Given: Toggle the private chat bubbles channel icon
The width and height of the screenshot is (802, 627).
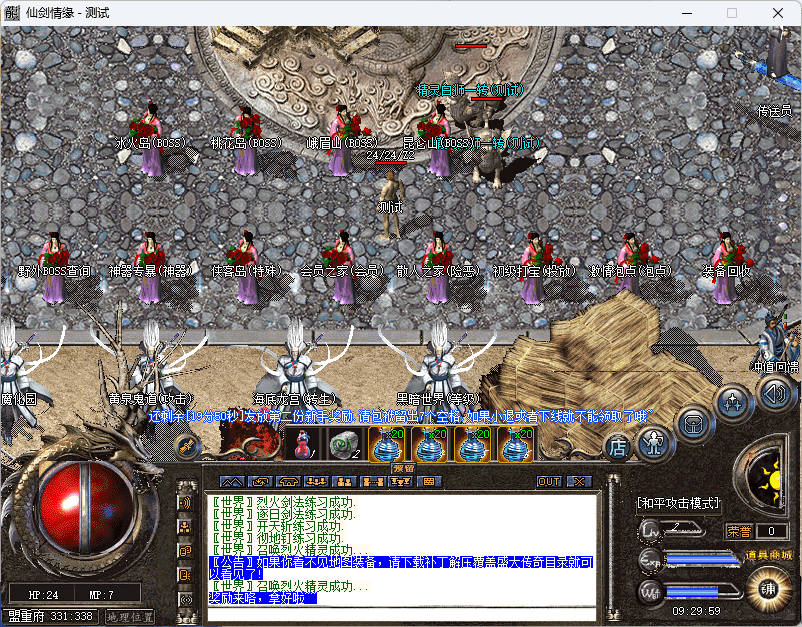Looking at the screenshot, I should [x=185, y=551].
